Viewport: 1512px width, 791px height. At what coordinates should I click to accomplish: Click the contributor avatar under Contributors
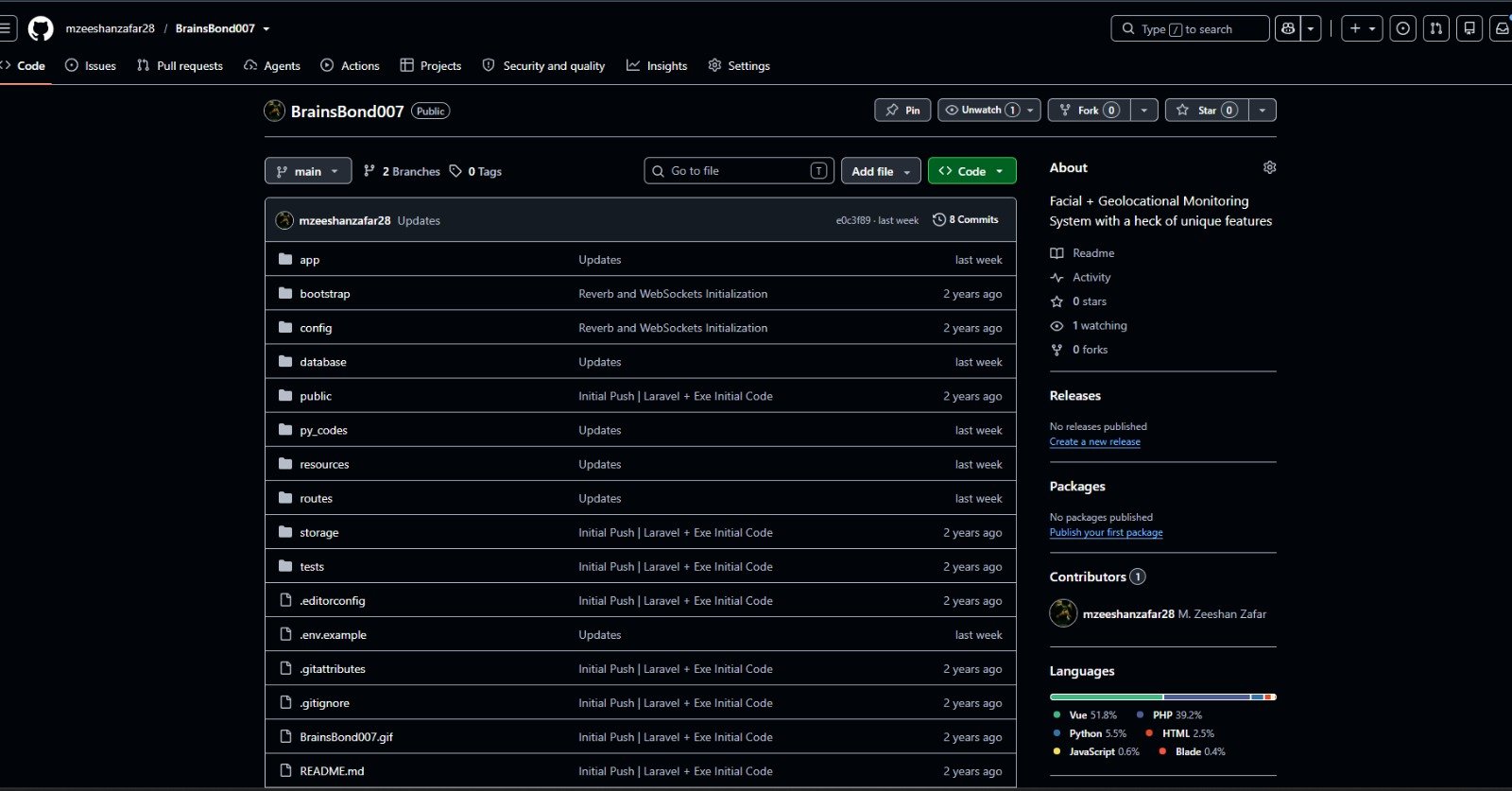click(x=1063, y=613)
